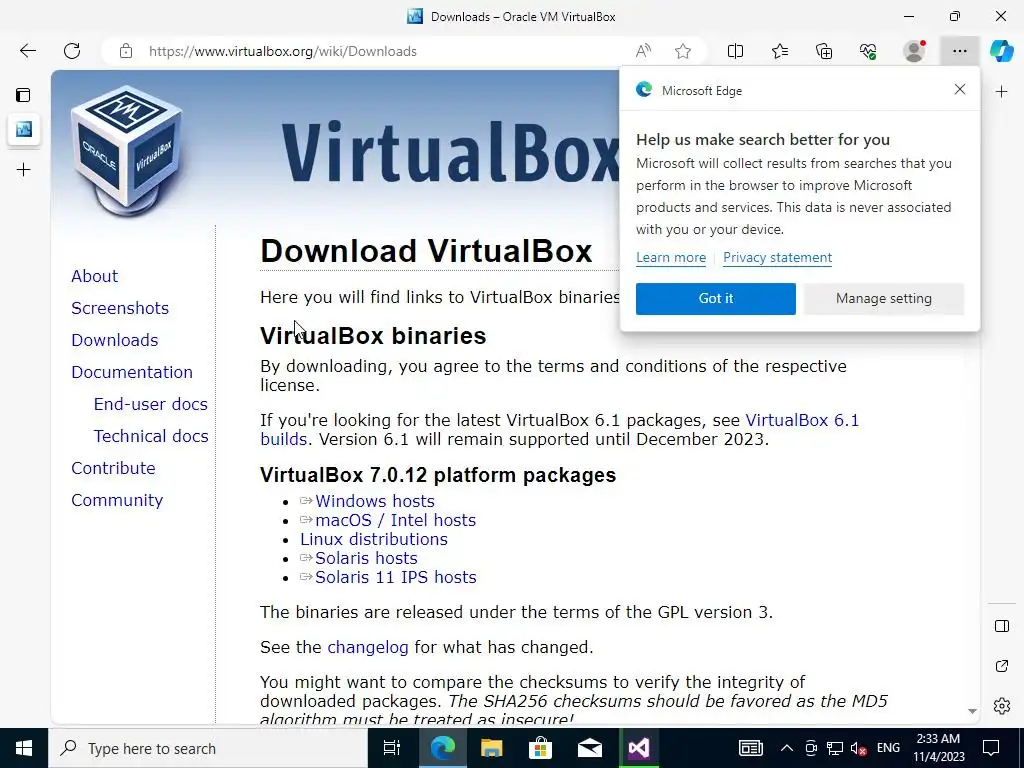The height and width of the screenshot is (768, 1024).
Task: Add this page to favorites
Action: (683, 51)
